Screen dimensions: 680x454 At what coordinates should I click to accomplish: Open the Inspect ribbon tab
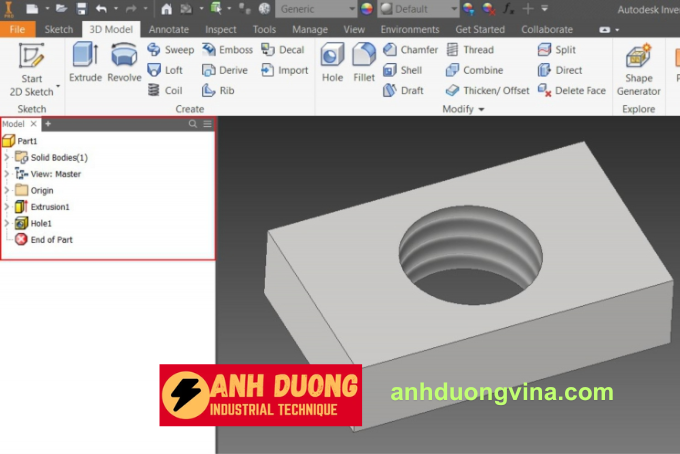(221, 30)
